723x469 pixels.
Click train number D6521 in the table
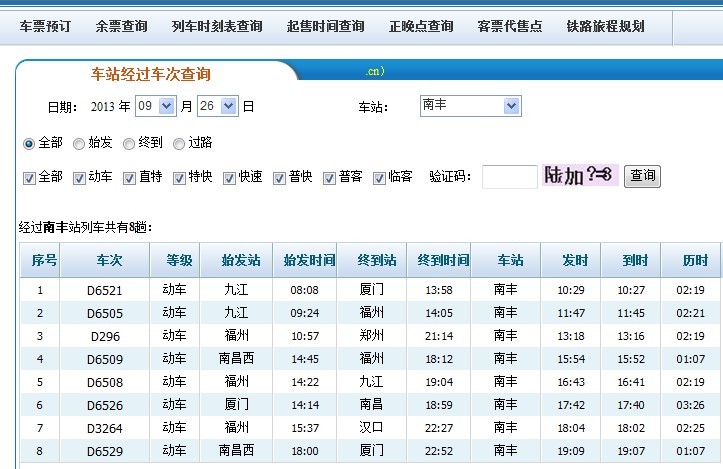click(105, 290)
